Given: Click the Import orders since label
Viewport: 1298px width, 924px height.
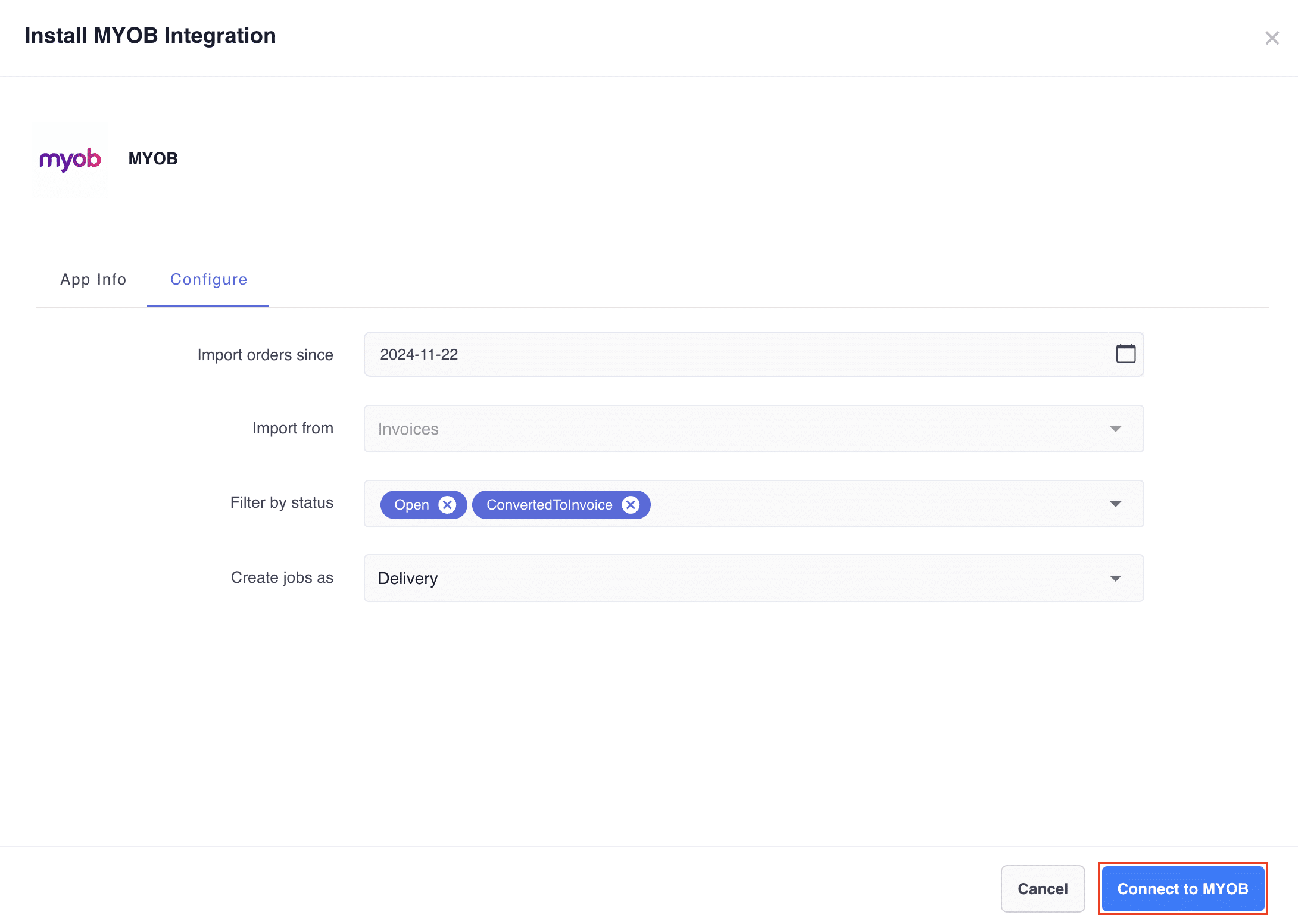Looking at the screenshot, I should pyautogui.click(x=266, y=355).
